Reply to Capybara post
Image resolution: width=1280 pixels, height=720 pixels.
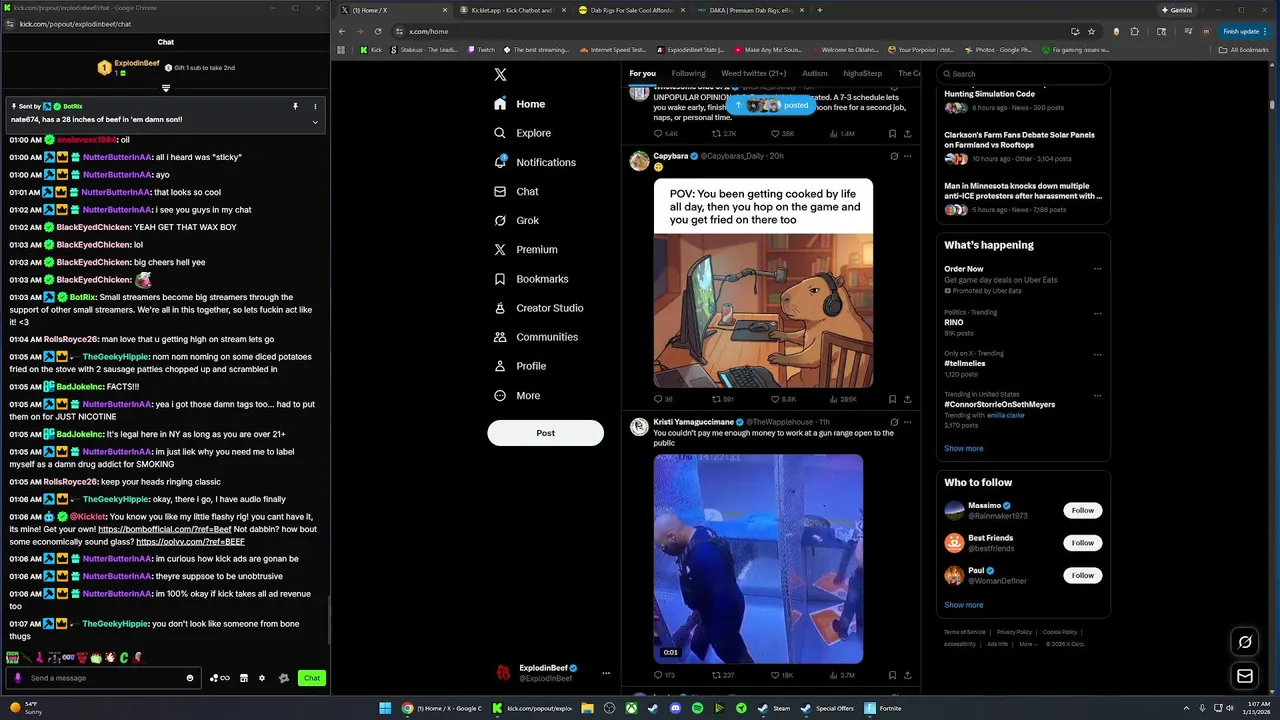pos(663,399)
